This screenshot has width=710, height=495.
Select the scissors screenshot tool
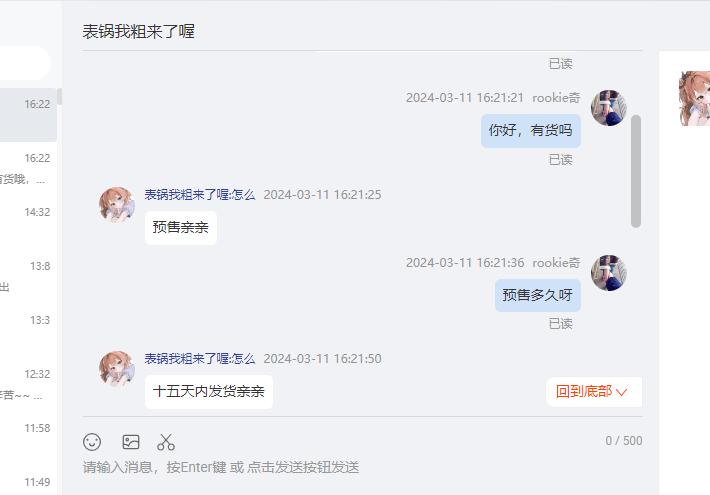click(x=166, y=442)
